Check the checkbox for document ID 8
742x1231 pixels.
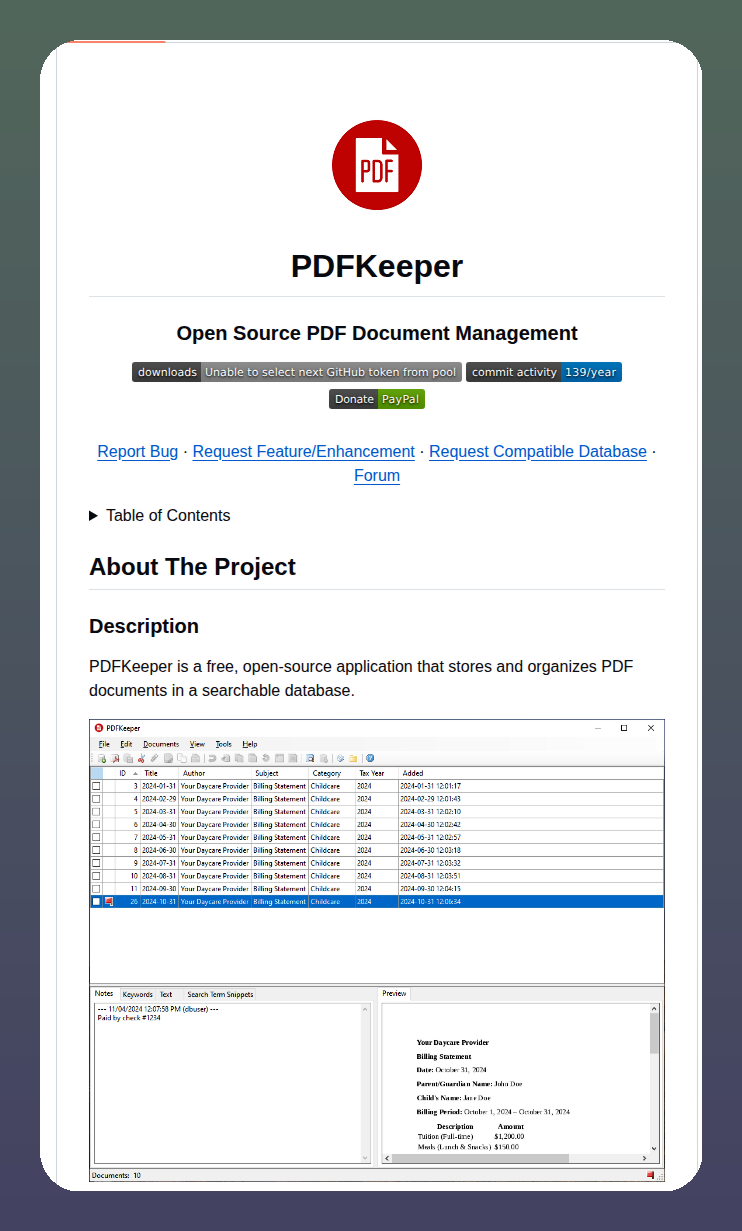tap(97, 850)
